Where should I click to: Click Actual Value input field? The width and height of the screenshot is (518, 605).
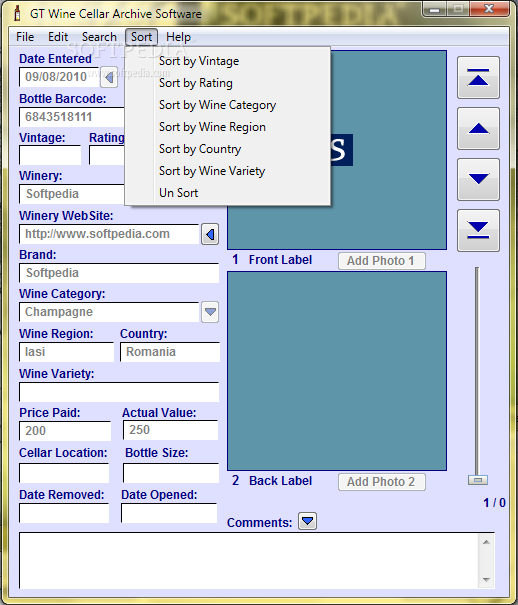[x=170, y=430]
